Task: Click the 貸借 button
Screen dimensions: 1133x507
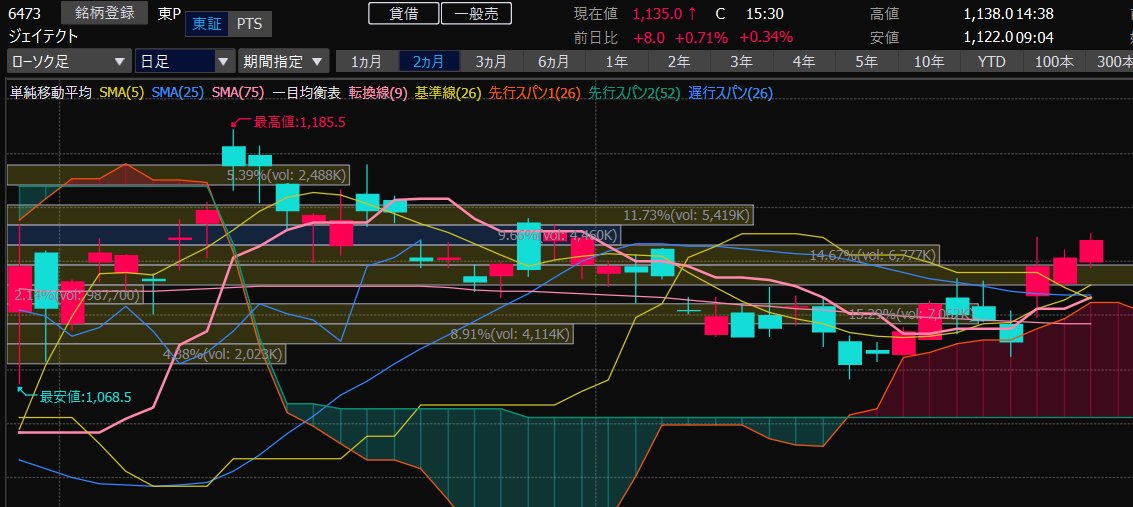Action: [x=403, y=14]
